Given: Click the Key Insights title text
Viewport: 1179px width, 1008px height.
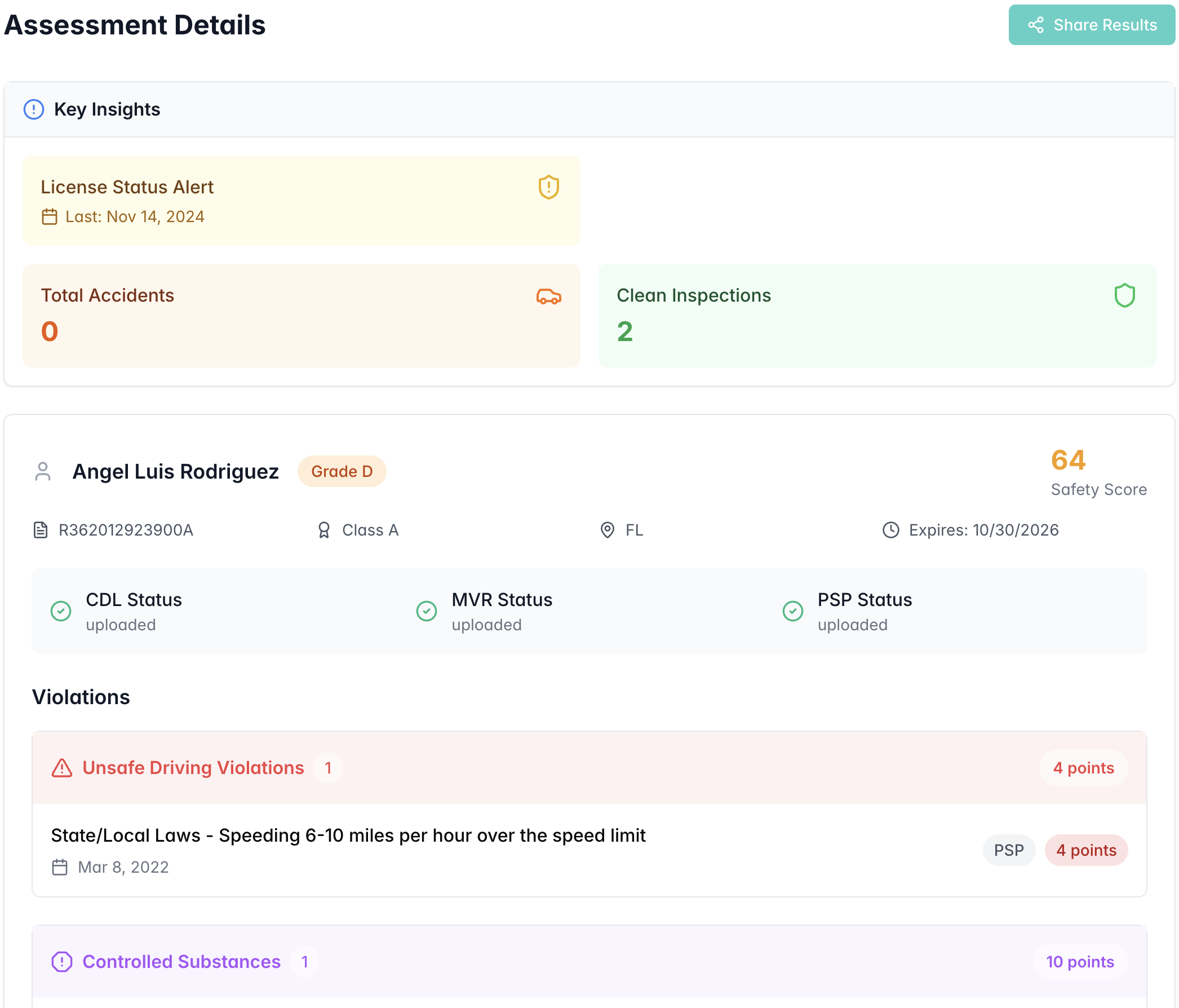Looking at the screenshot, I should tap(107, 109).
